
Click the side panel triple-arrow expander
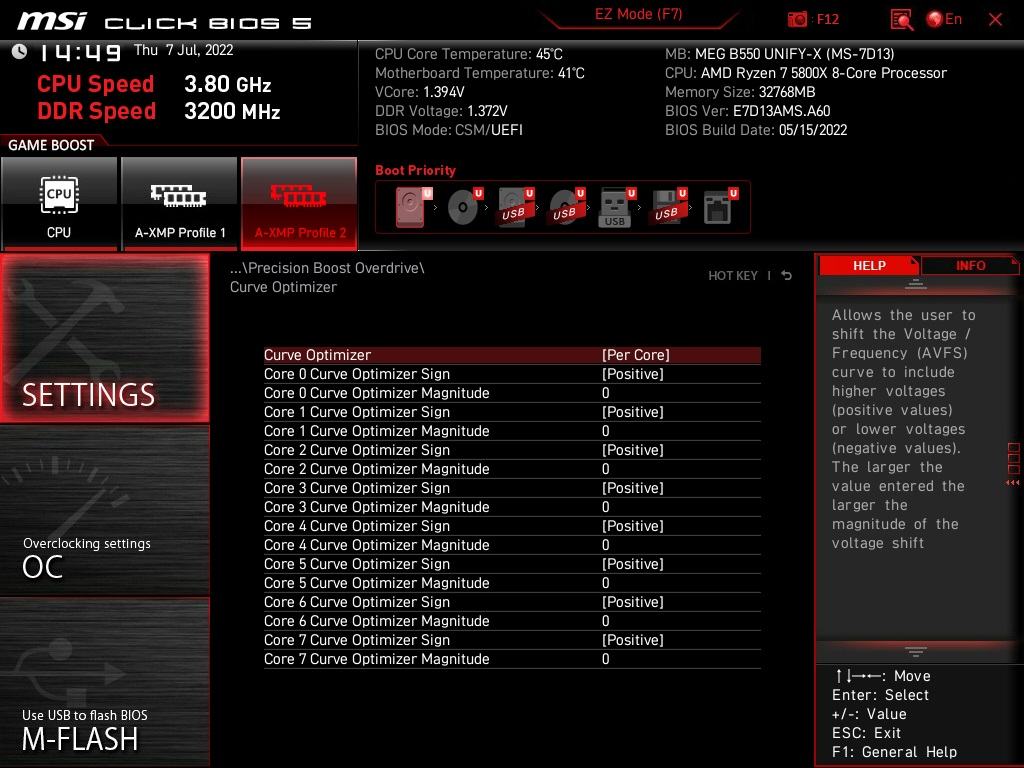click(x=1013, y=483)
